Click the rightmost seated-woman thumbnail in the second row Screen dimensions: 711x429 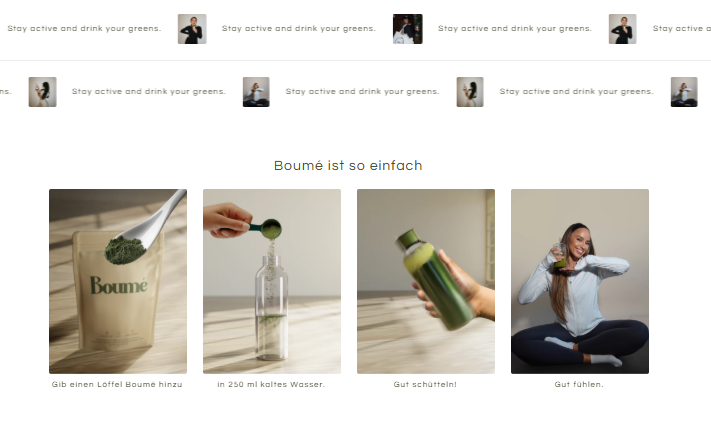pos(684,92)
